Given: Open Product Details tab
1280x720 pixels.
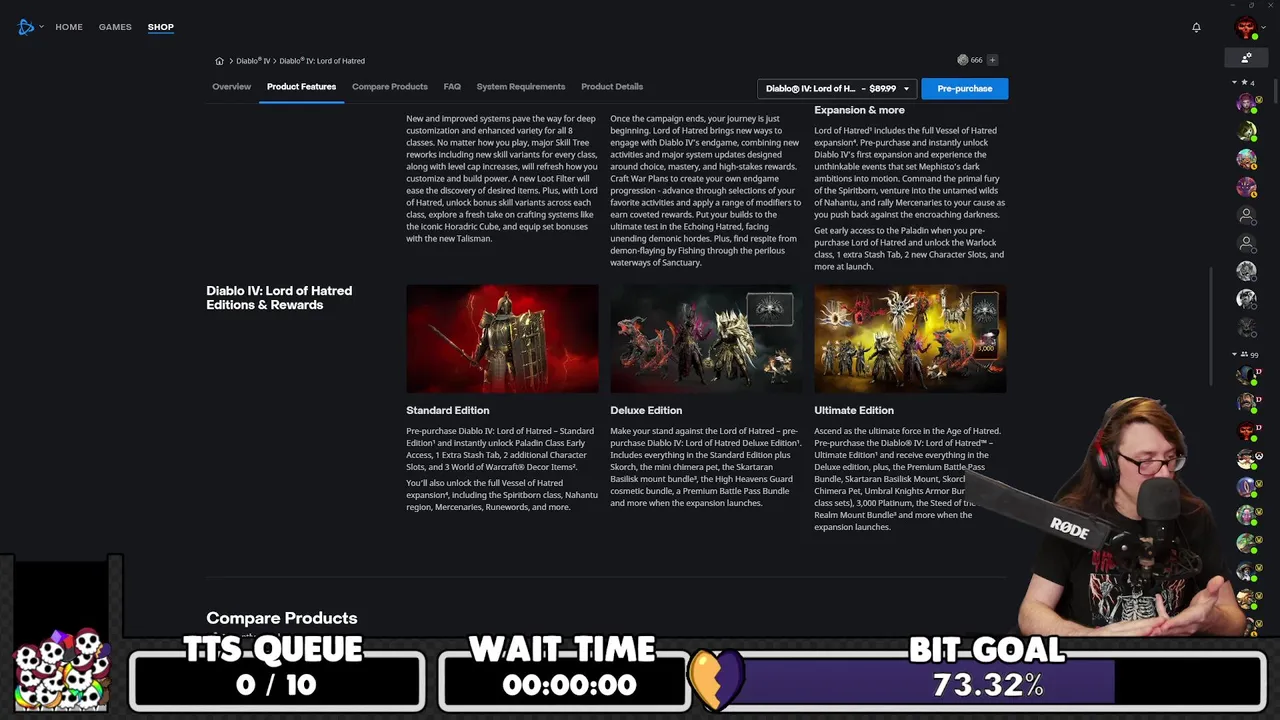Looking at the screenshot, I should (x=612, y=87).
